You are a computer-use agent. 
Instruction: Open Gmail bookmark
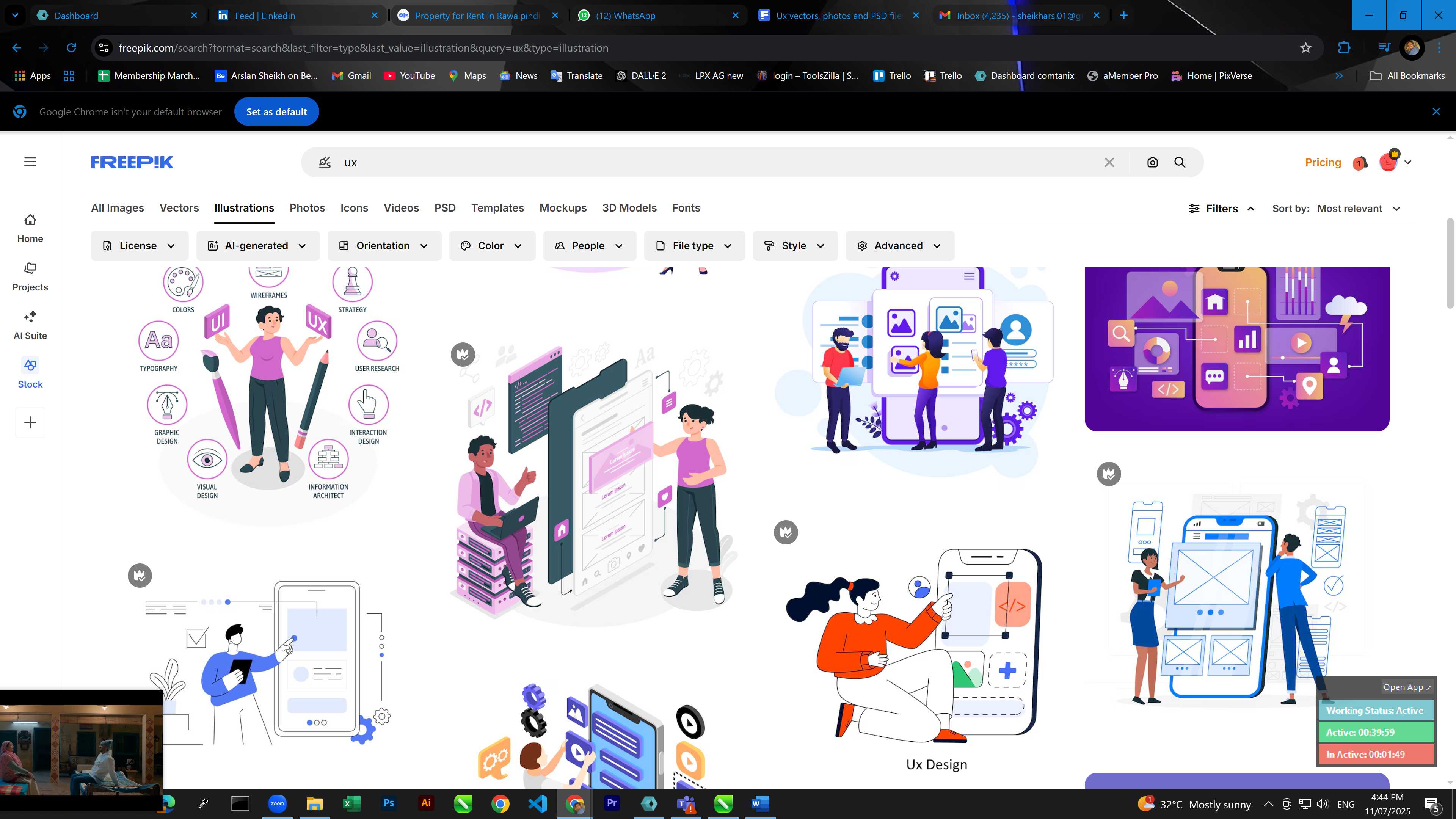click(x=351, y=76)
